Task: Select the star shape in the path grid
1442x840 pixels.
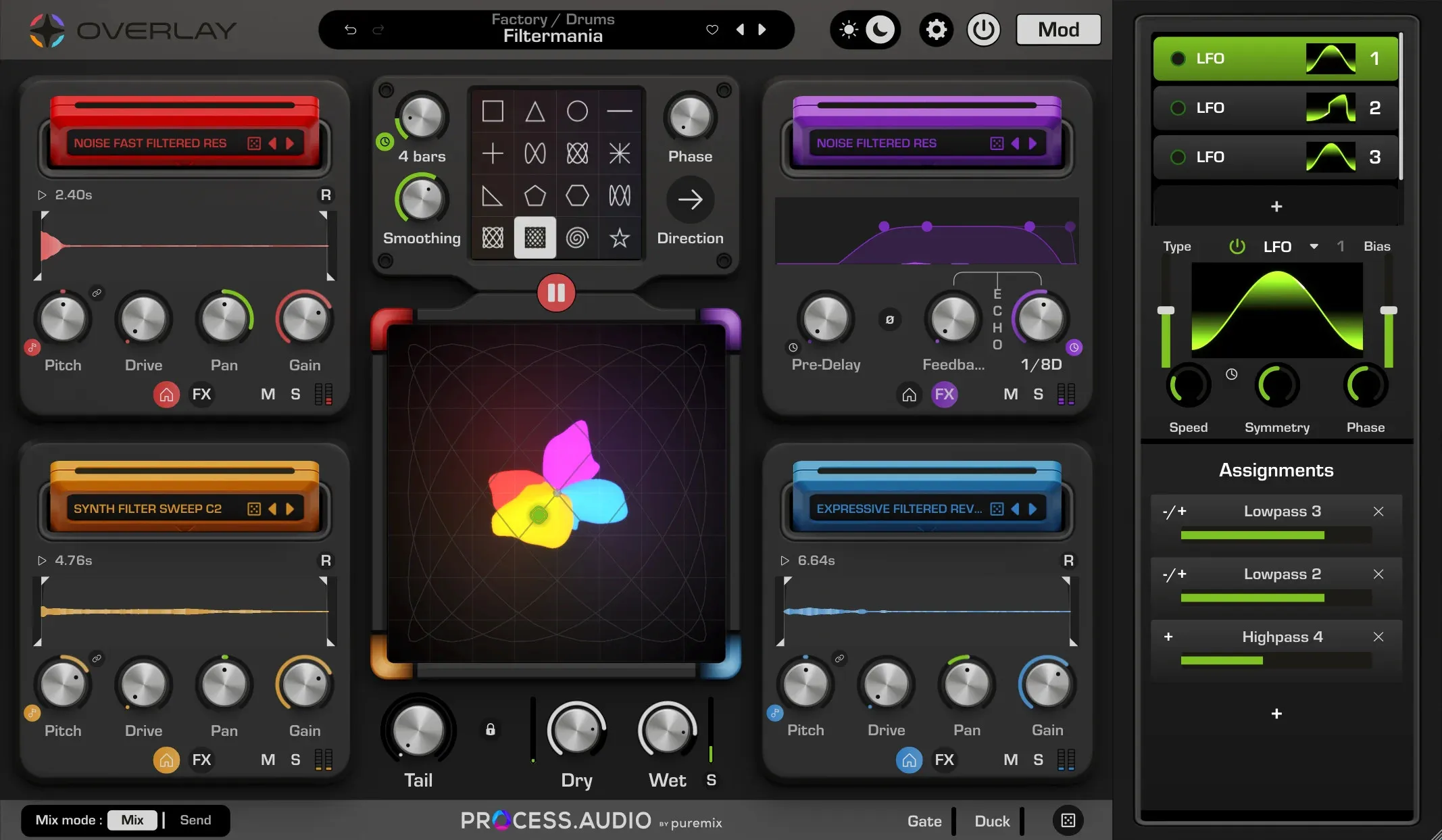Action: click(620, 238)
